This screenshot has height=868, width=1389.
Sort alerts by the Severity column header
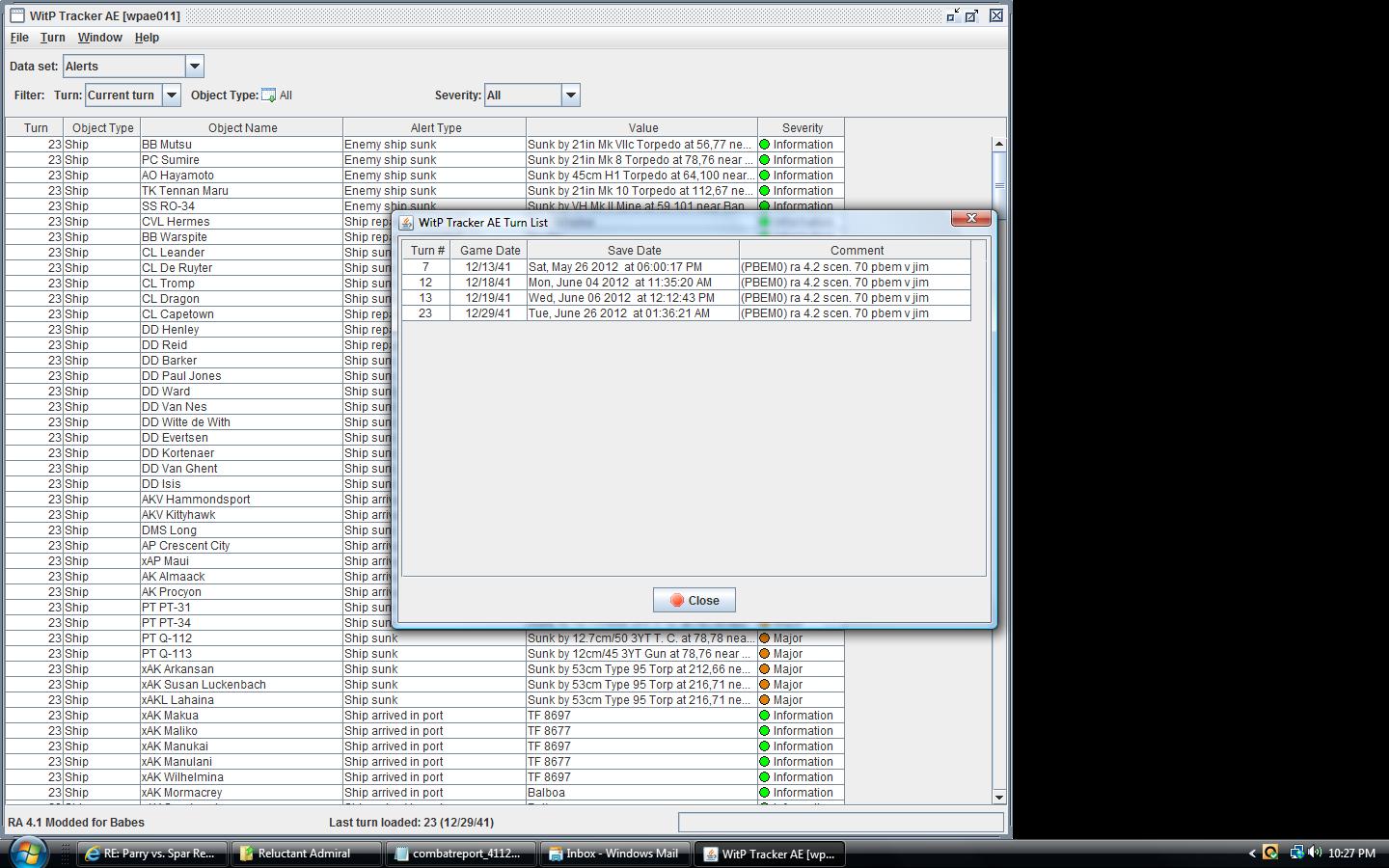pos(802,127)
